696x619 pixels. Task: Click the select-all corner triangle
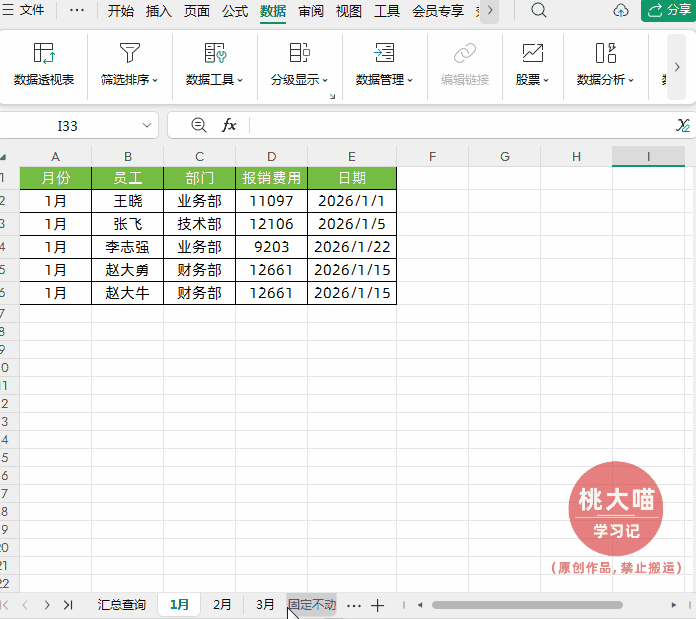coord(4,157)
